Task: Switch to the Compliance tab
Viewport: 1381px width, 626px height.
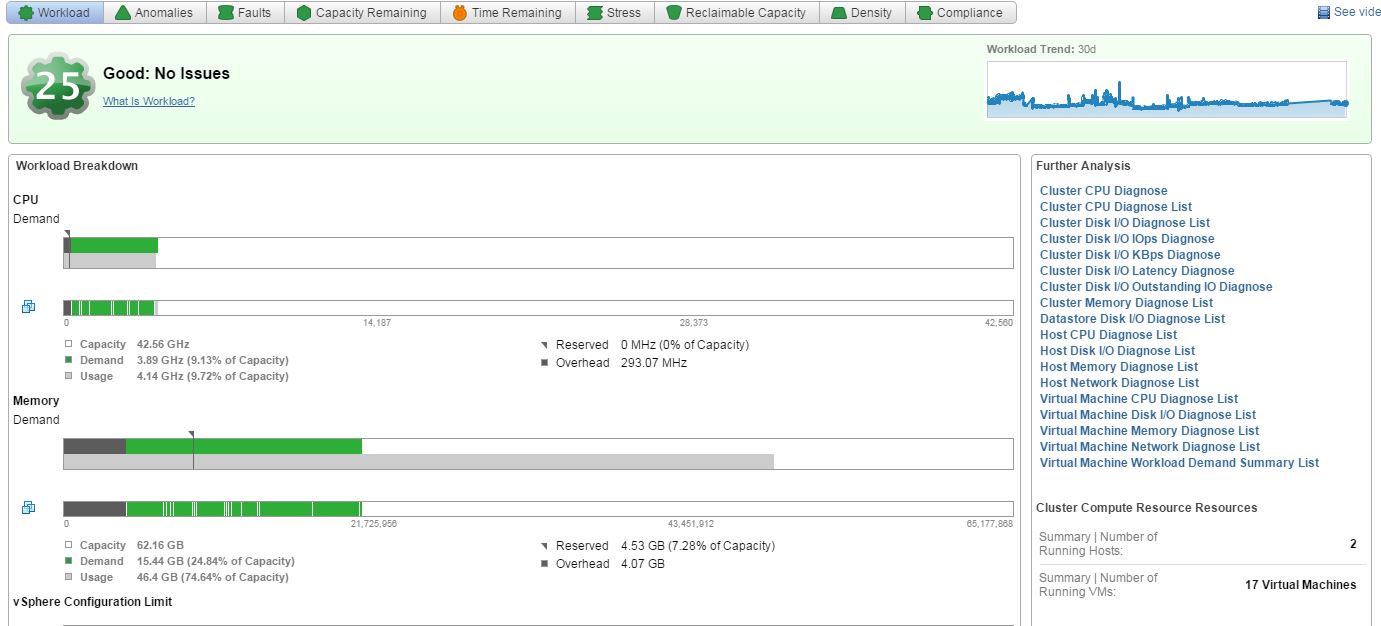Action: click(961, 13)
